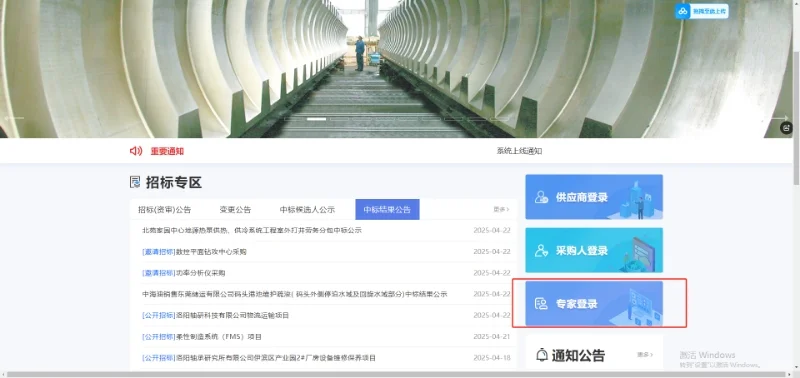The height and width of the screenshot is (378, 800).
Task: Open the 功率分析仪采购 announcement
Action: point(184,273)
